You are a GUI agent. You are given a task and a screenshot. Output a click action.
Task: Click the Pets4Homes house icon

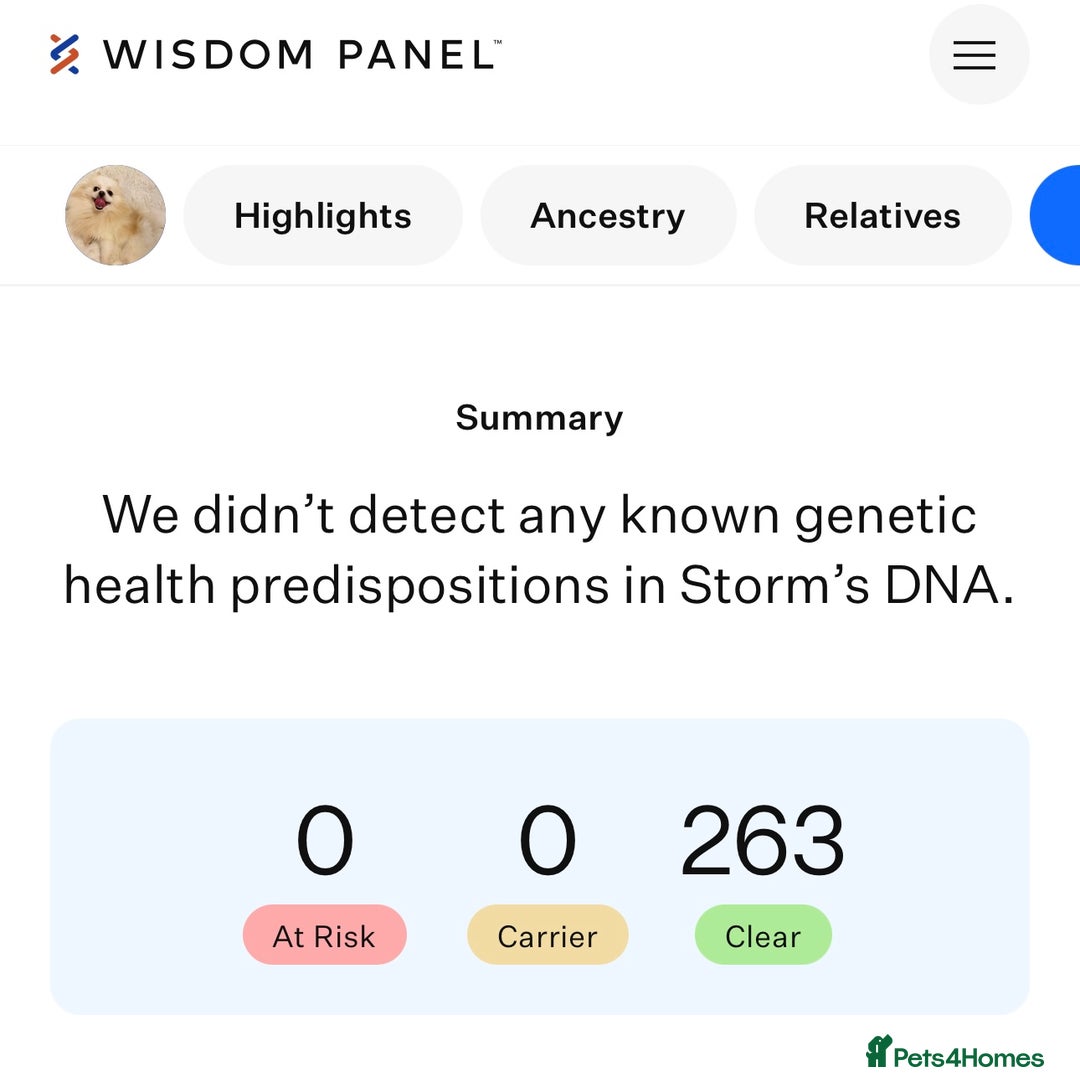coord(878,1052)
